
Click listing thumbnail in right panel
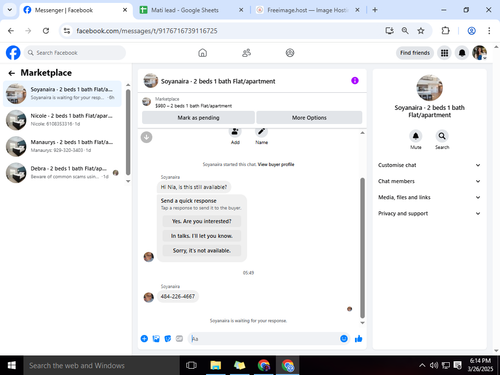[x=429, y=88]
